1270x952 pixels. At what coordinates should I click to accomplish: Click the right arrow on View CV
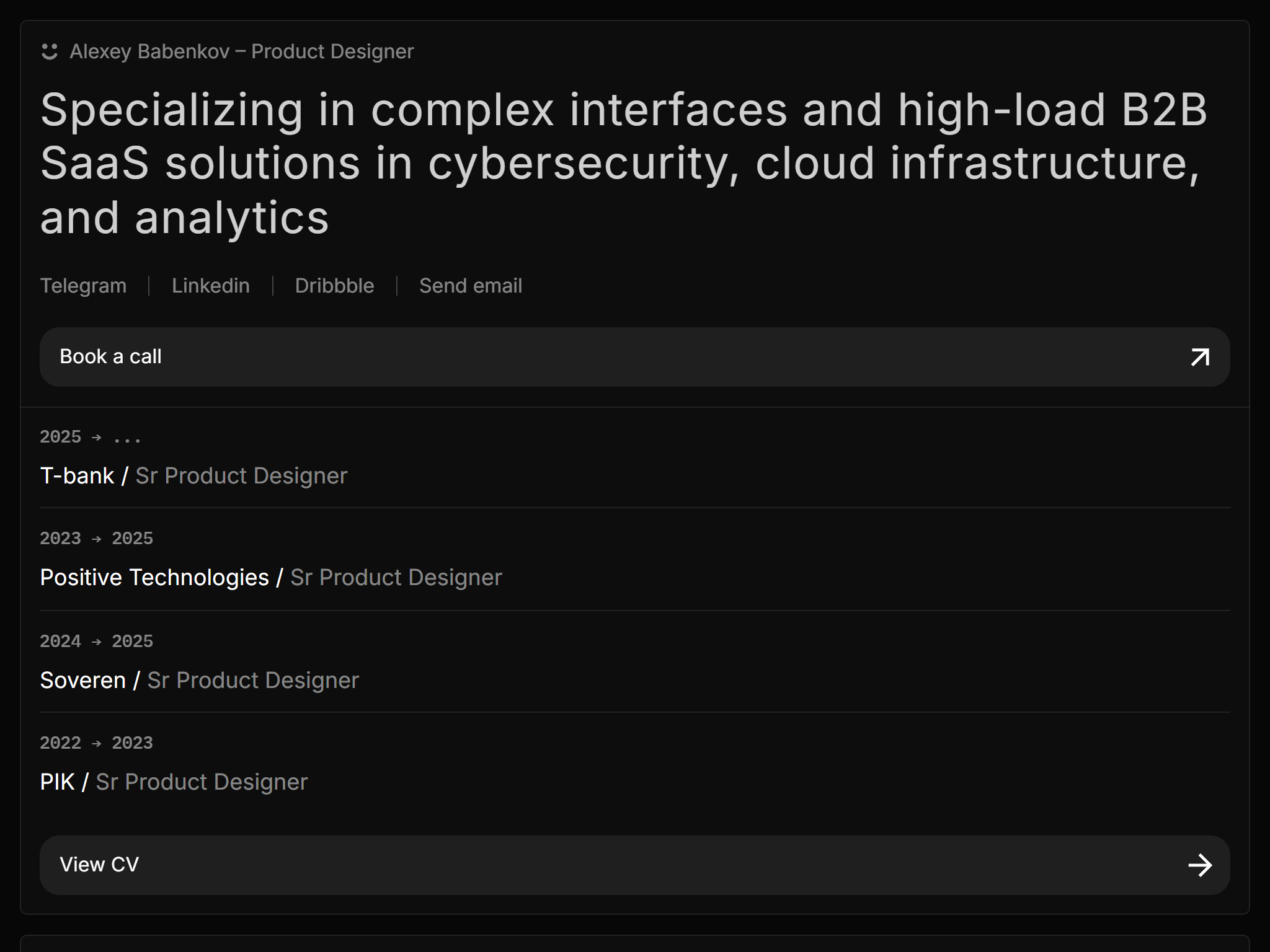point(1200,865)
